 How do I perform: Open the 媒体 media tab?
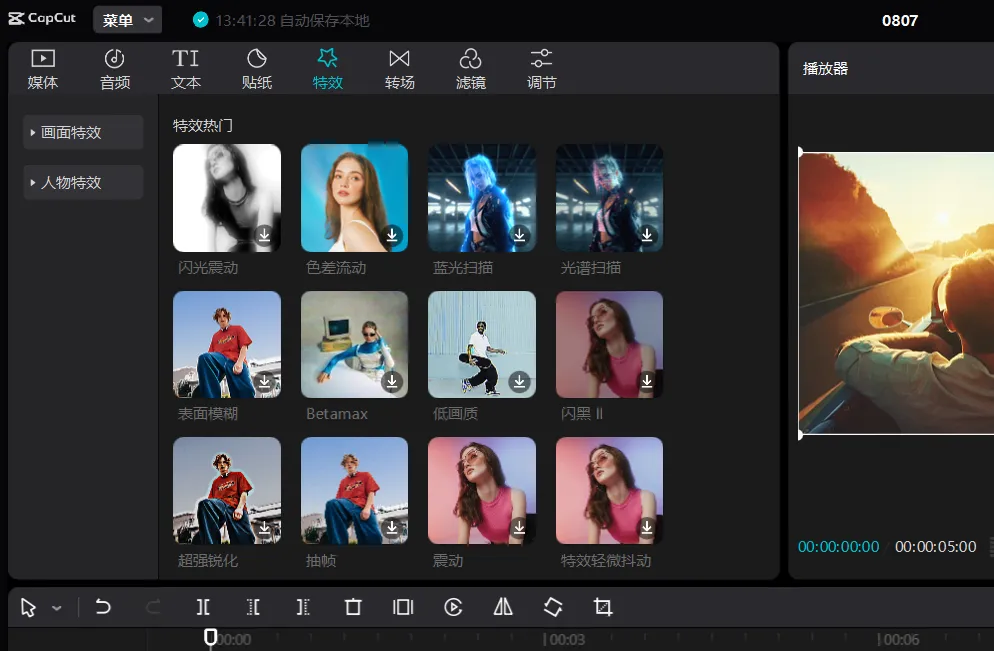tap(42, 69)
